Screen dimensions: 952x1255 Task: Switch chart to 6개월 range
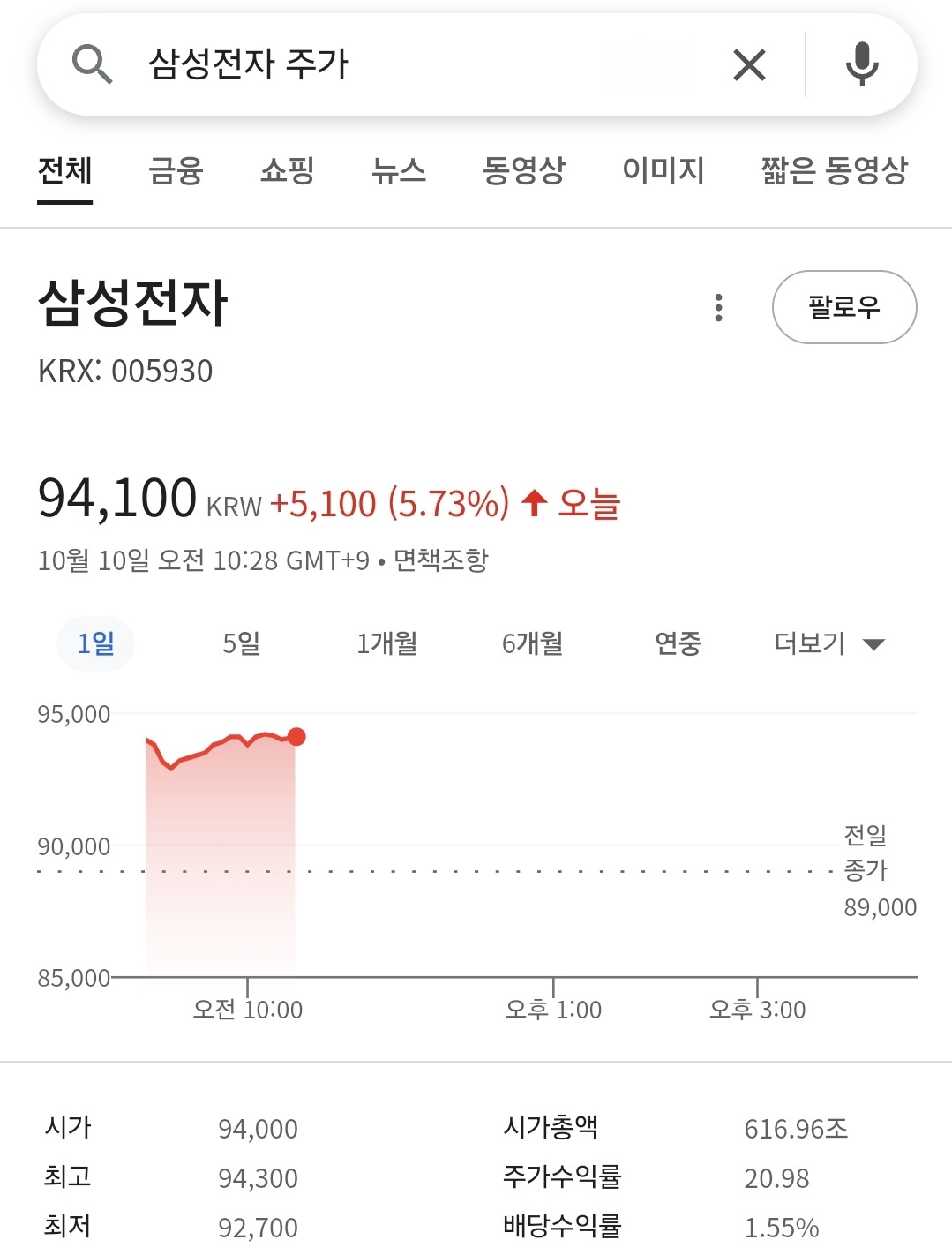click(x=532, y=643)
